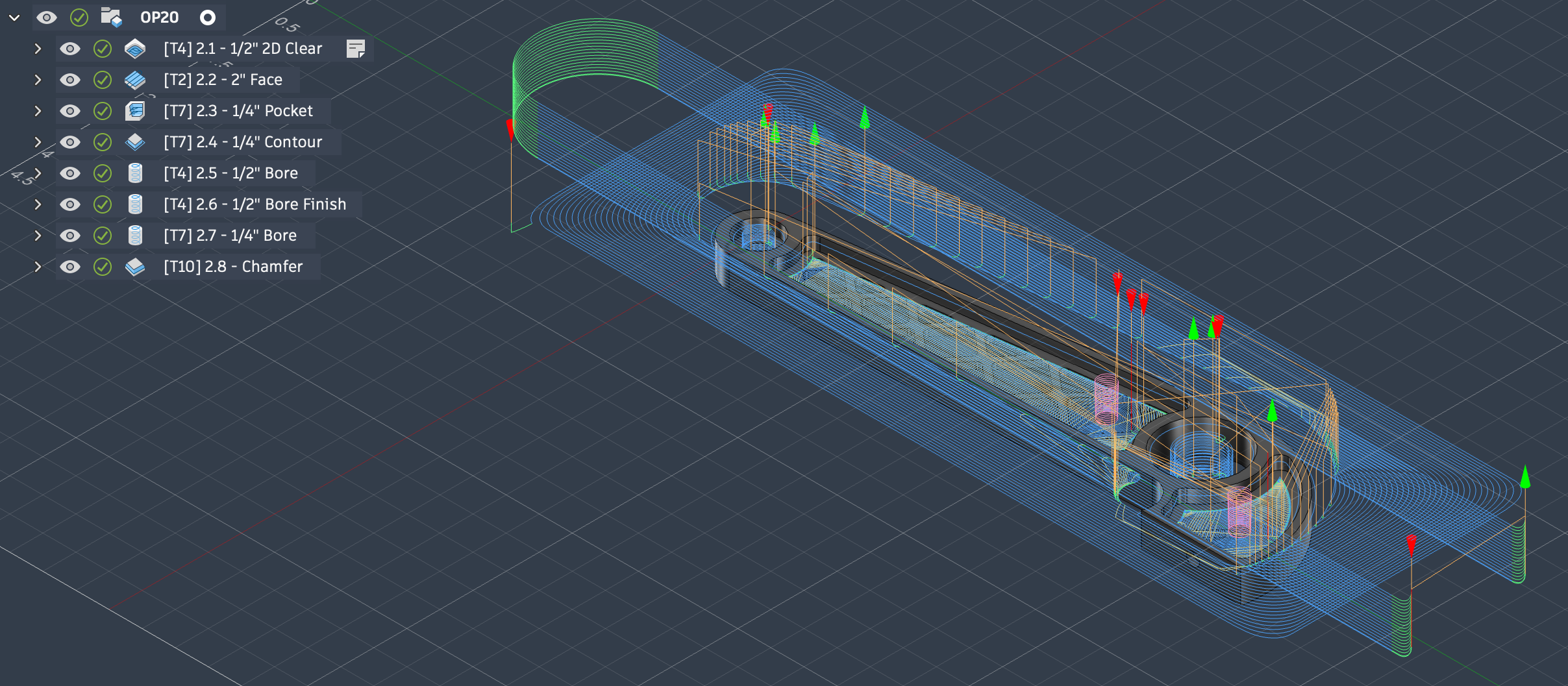This screenshot has height=686, width=1568.
Task: Toggle visibility of 2.5 - 1/2" Bore
Action: tap(70, 173)
